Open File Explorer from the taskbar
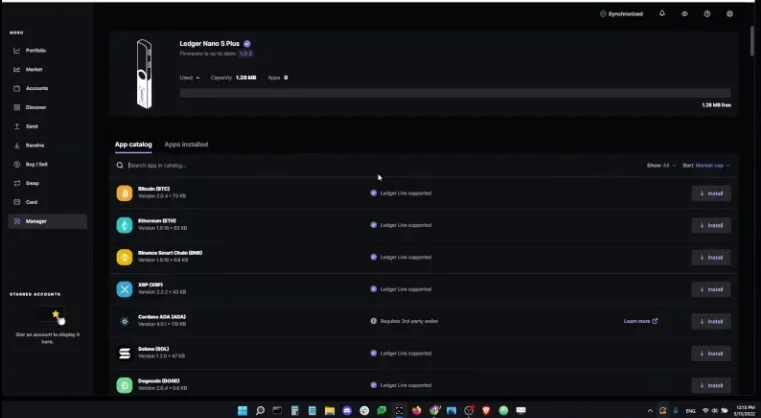Image resolution: width=761 pixels, height=418 pixels. (330, 411)
